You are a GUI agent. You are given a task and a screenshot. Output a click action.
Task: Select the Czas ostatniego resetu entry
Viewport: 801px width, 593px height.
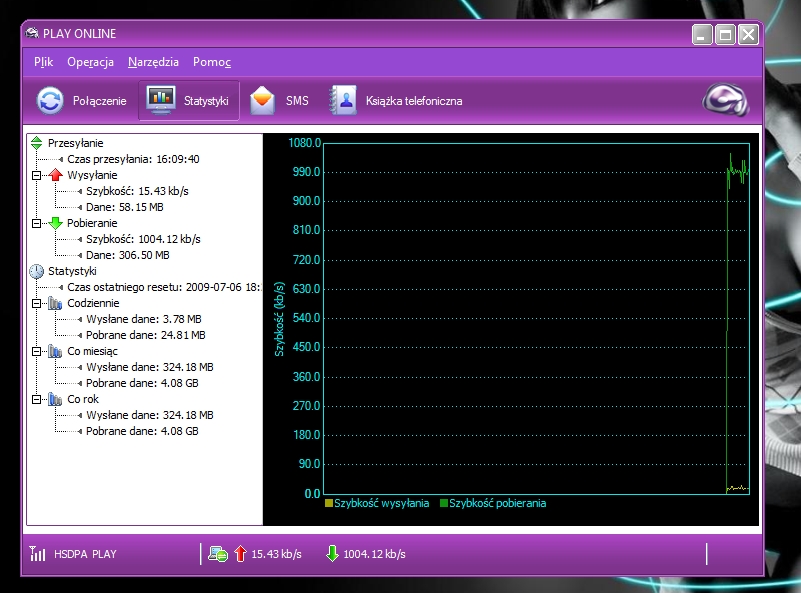click(162, 287)
